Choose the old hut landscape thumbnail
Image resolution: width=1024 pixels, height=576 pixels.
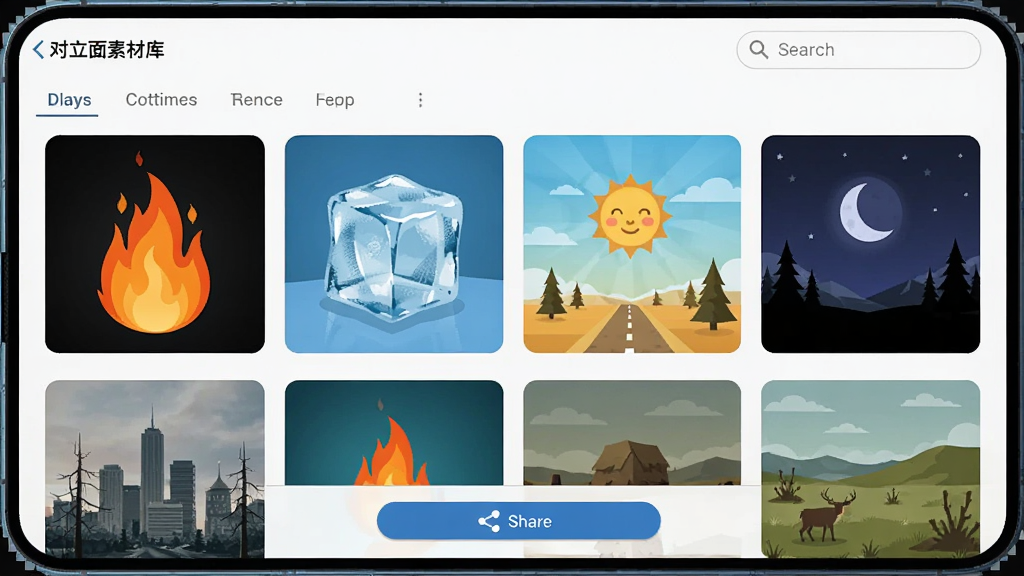(632, 433)
